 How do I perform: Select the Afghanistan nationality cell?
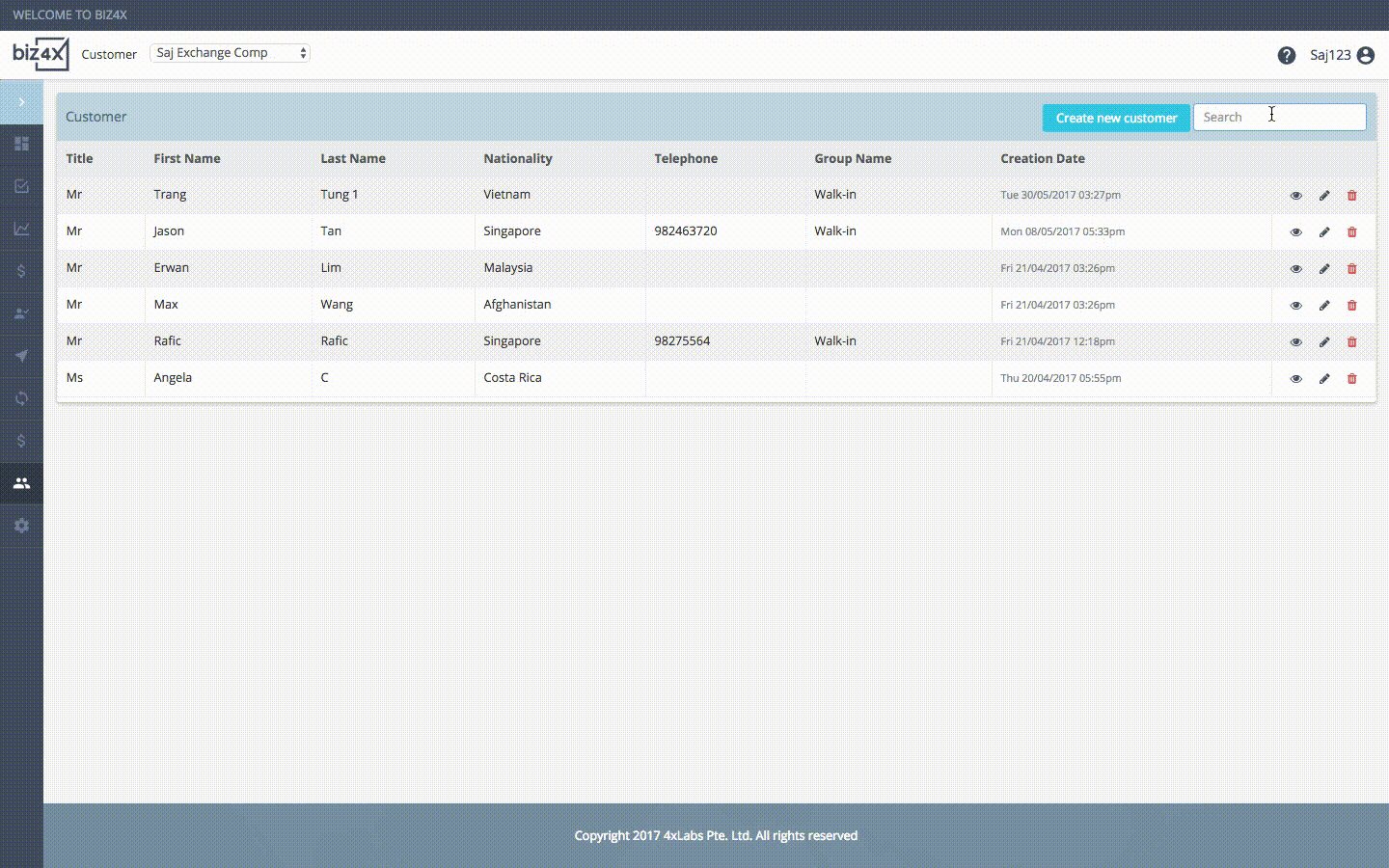tap(517, 304)
